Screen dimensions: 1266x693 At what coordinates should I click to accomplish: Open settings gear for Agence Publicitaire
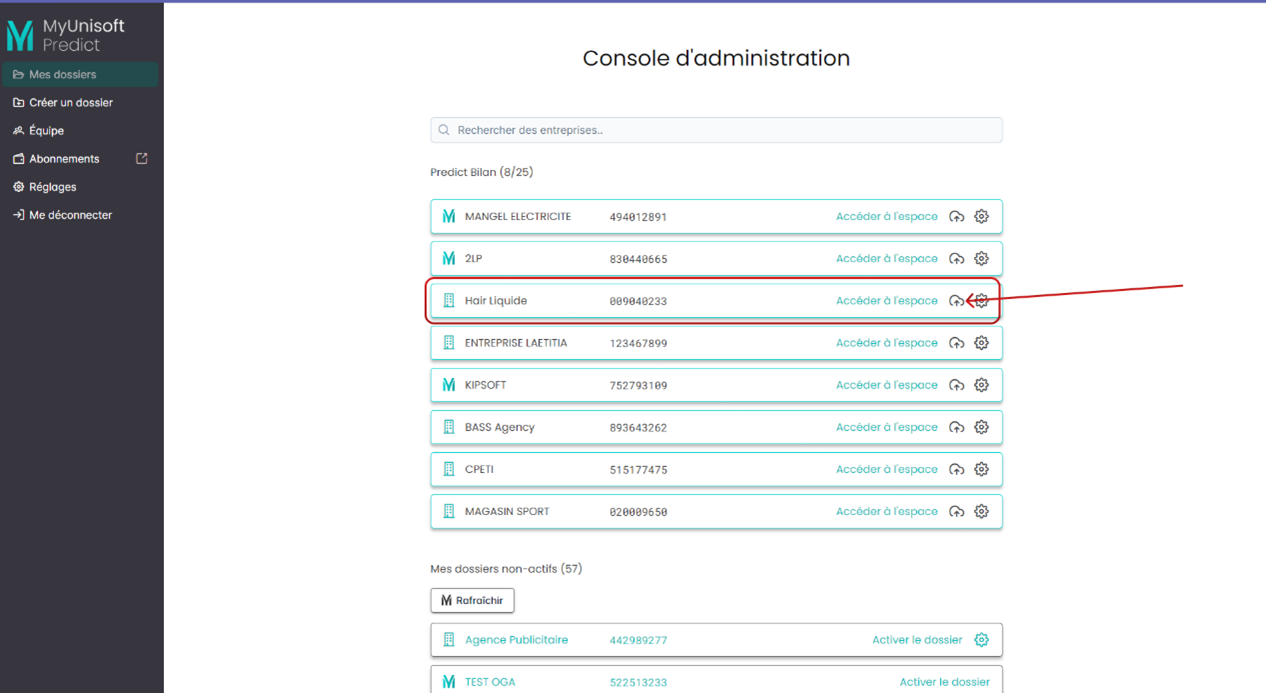tap(982, 639)
